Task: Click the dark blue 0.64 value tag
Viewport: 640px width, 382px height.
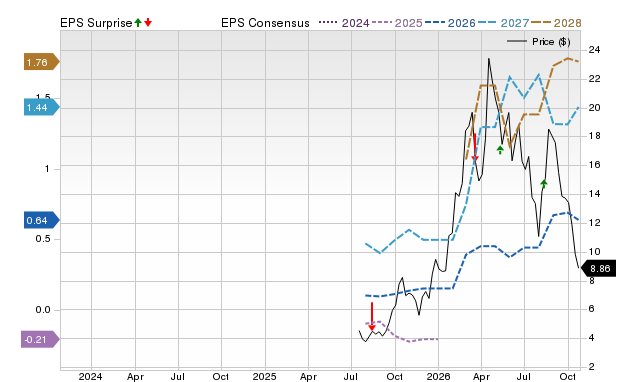Action: (41, 220)
